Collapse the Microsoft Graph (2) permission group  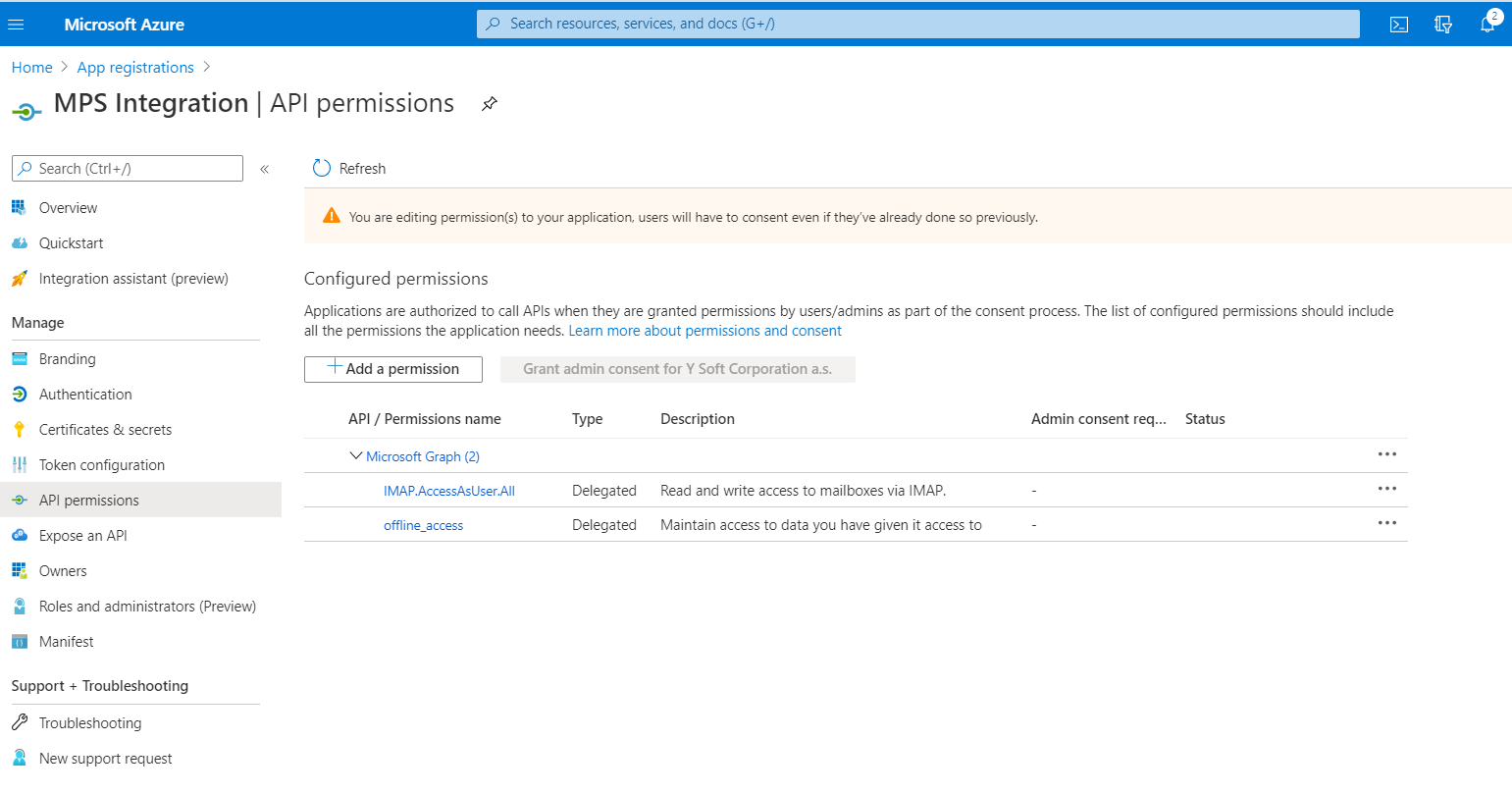[356, 456]
